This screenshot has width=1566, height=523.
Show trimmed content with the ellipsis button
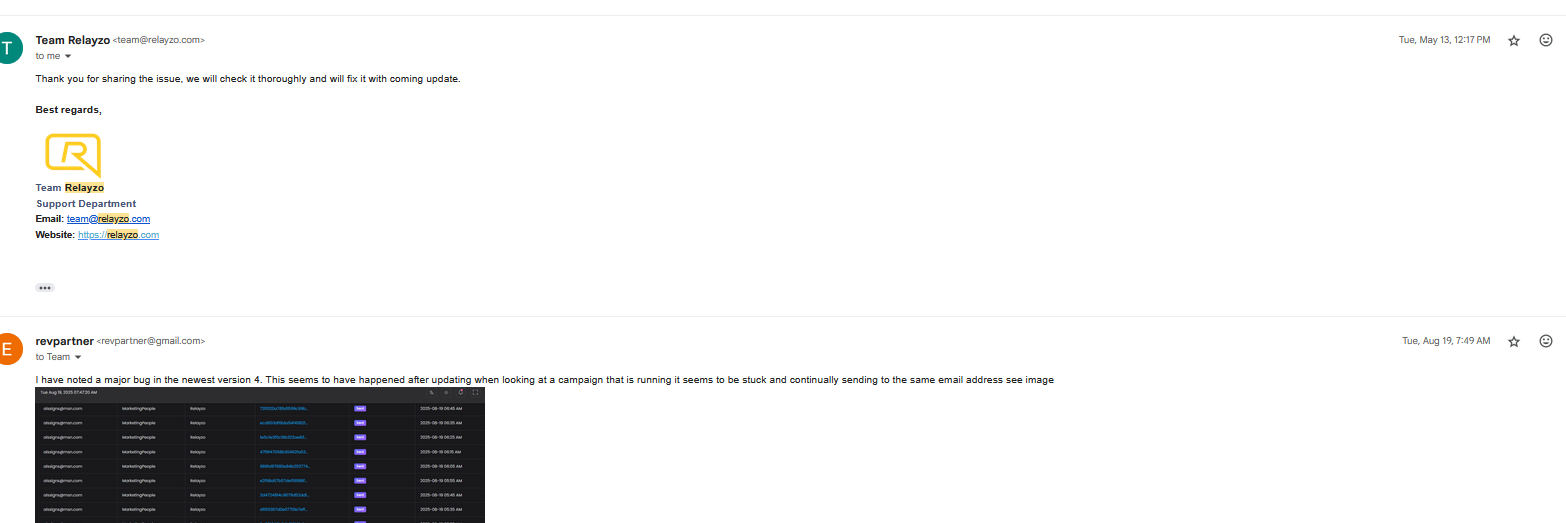[x=45, y=288]
